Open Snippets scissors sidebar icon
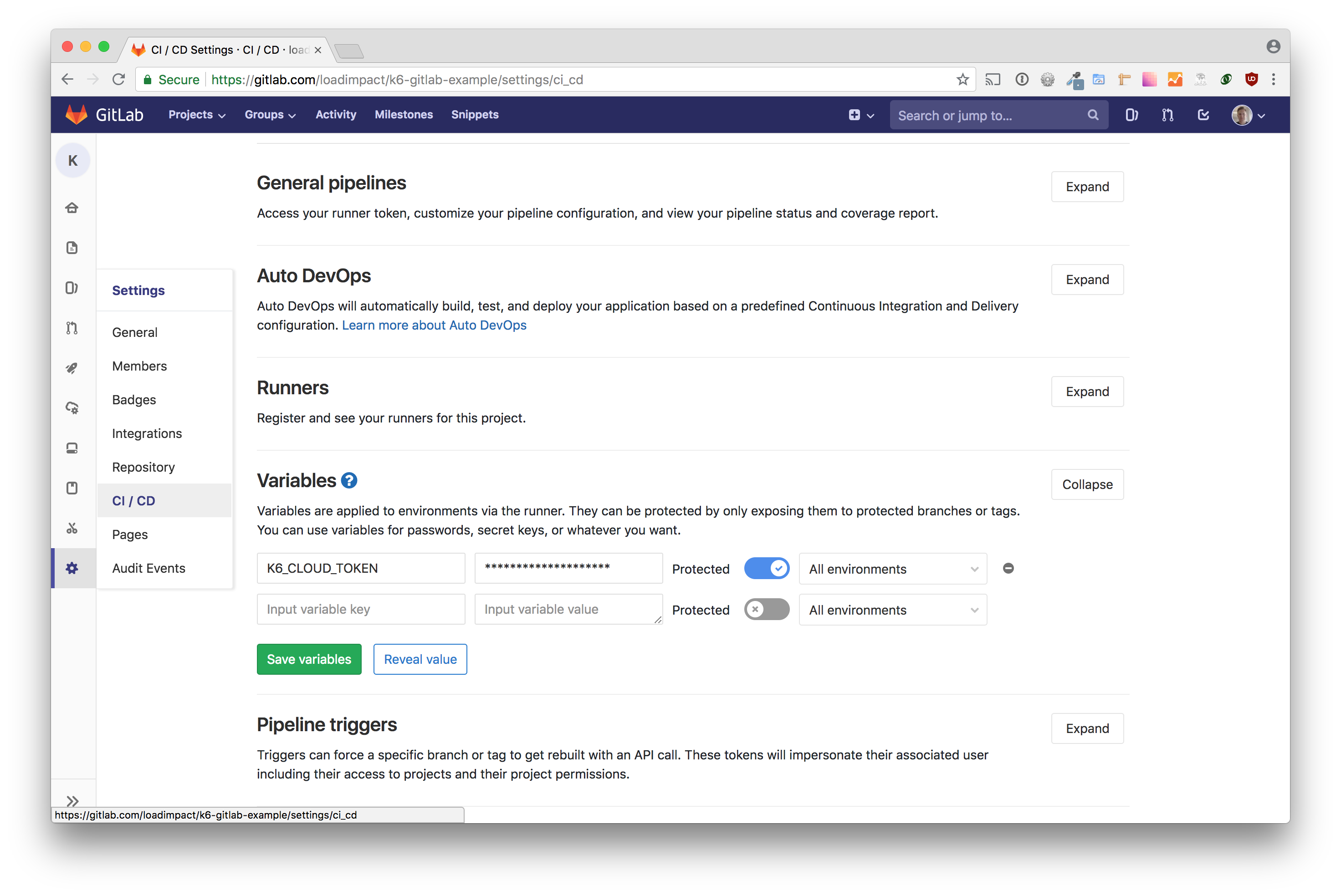The width and height of the screenshot is (1341, 896). 72,528
